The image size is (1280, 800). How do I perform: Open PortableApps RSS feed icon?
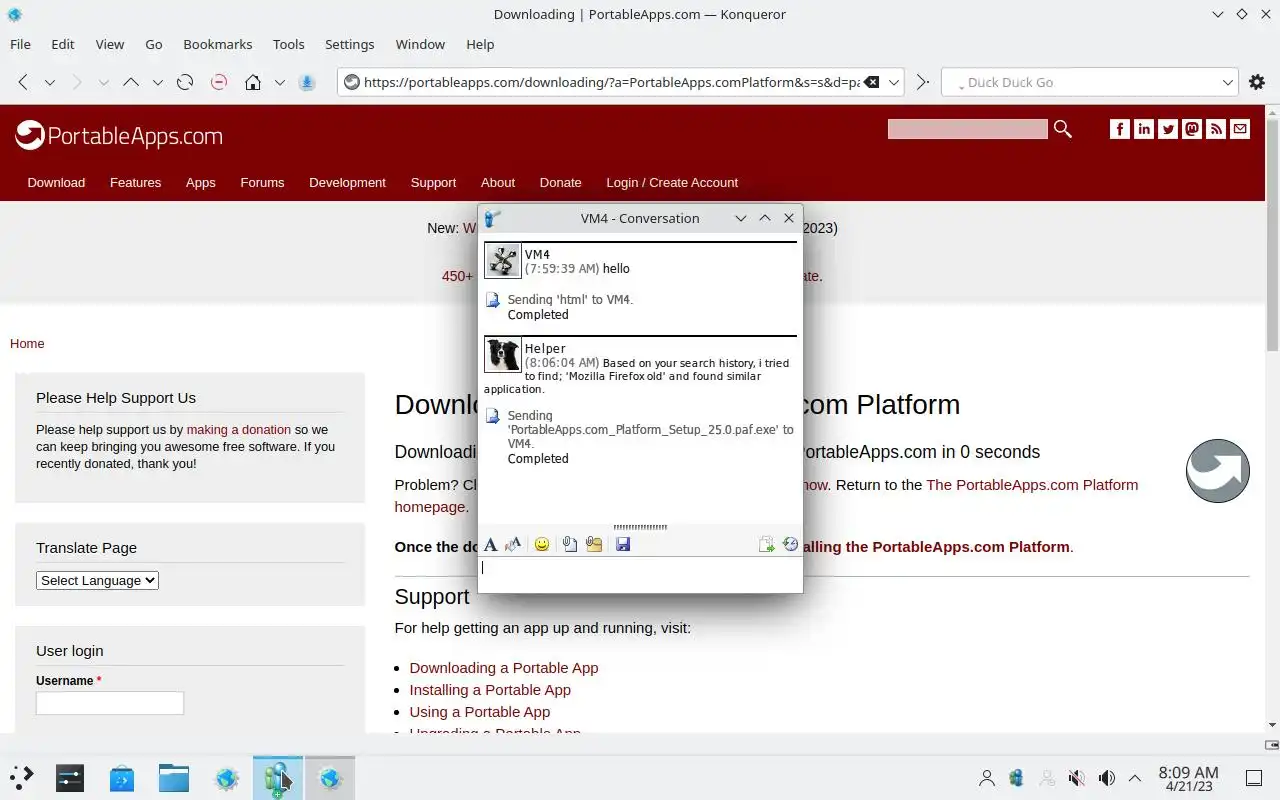(x=1216, y=129)
